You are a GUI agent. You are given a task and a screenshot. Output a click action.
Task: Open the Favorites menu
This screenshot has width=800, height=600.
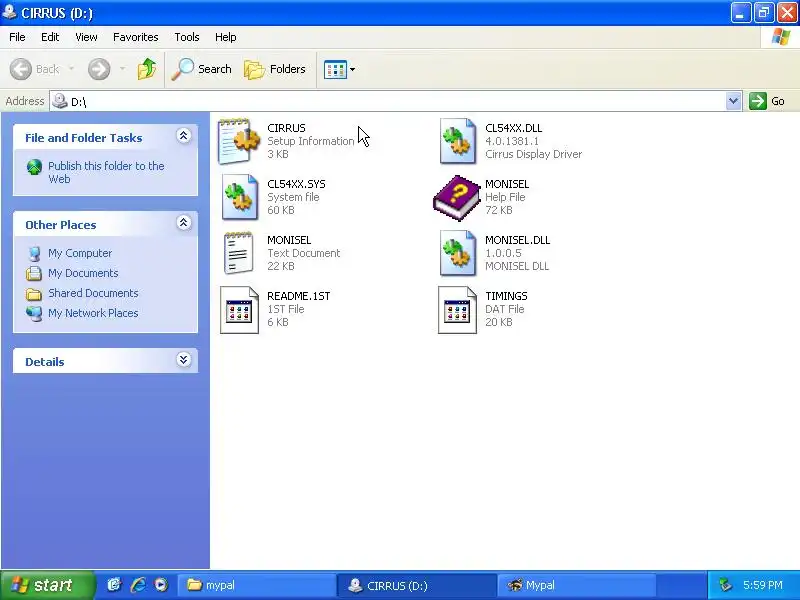pos(136,37)
